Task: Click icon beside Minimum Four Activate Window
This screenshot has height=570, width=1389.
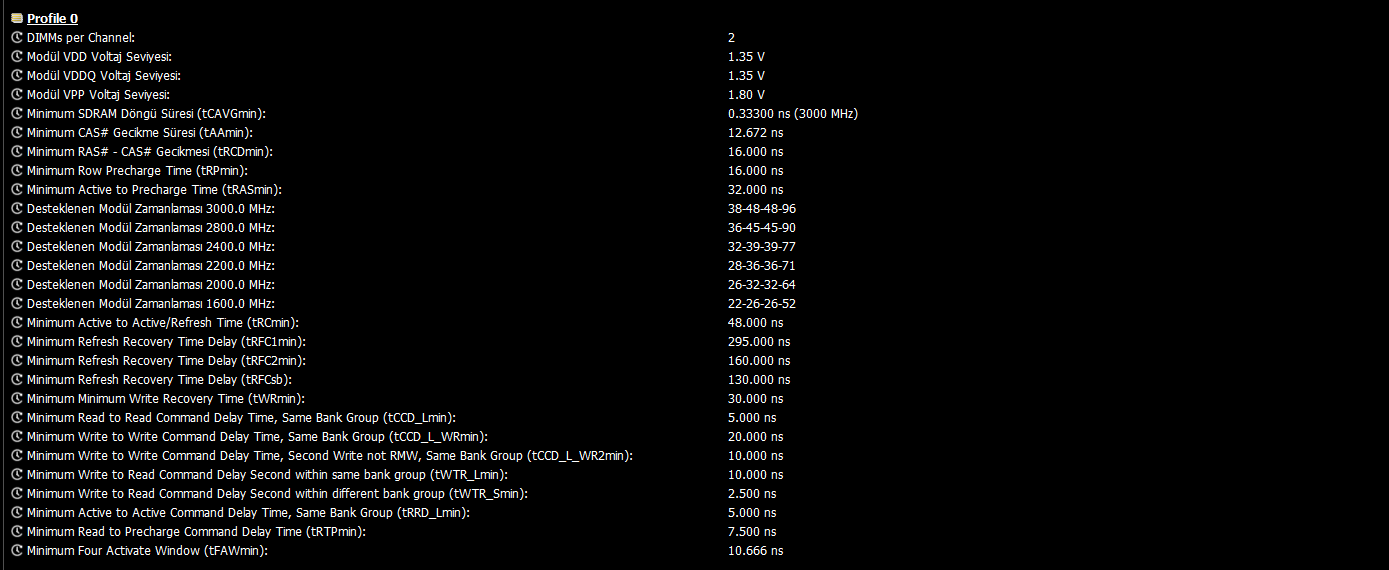Action: [17, 550]
